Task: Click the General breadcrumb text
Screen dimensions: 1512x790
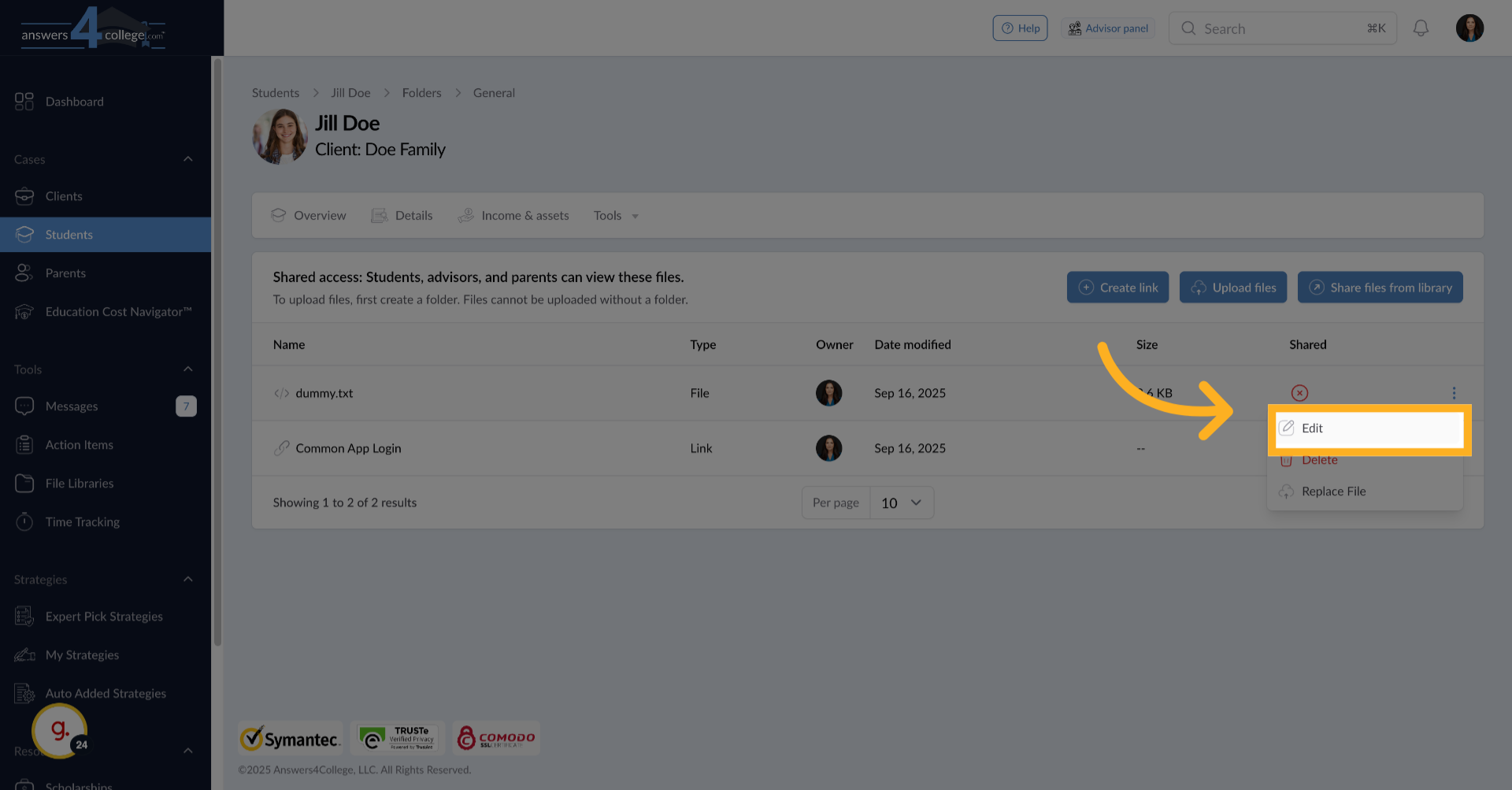Action: (x=494, y=93)
